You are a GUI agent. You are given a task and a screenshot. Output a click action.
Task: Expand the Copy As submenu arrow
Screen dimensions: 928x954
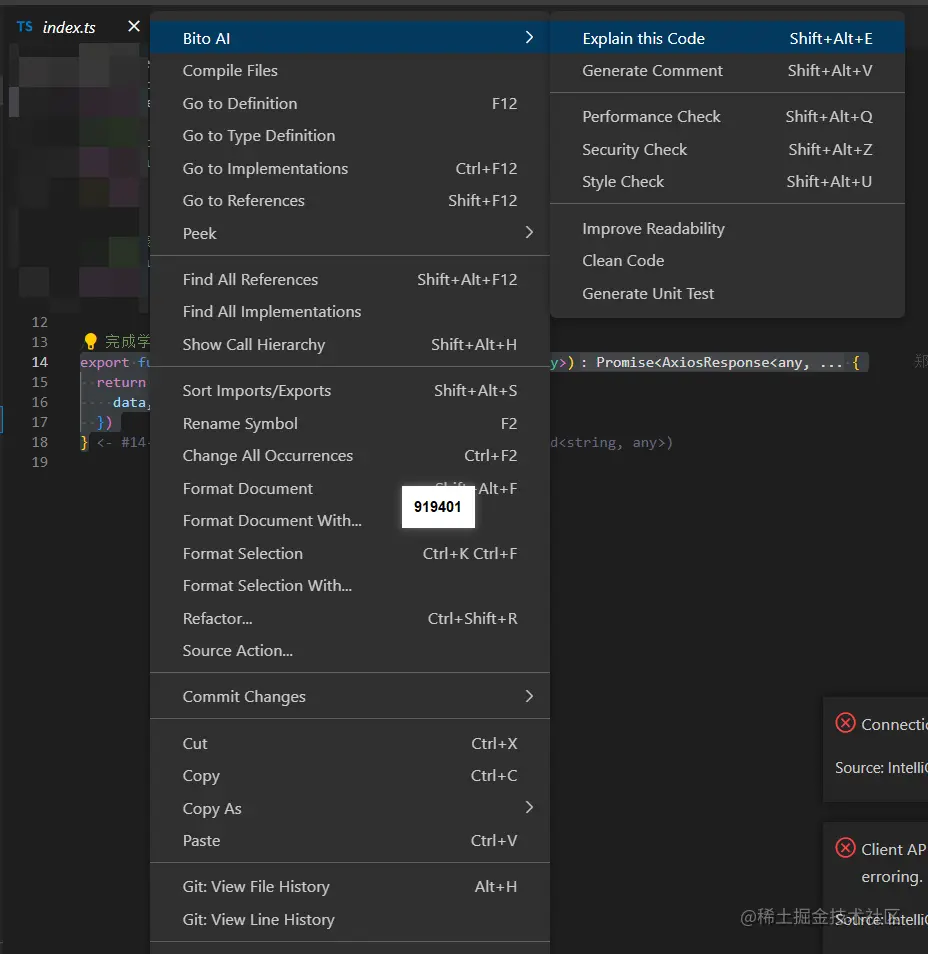[529, 807]
